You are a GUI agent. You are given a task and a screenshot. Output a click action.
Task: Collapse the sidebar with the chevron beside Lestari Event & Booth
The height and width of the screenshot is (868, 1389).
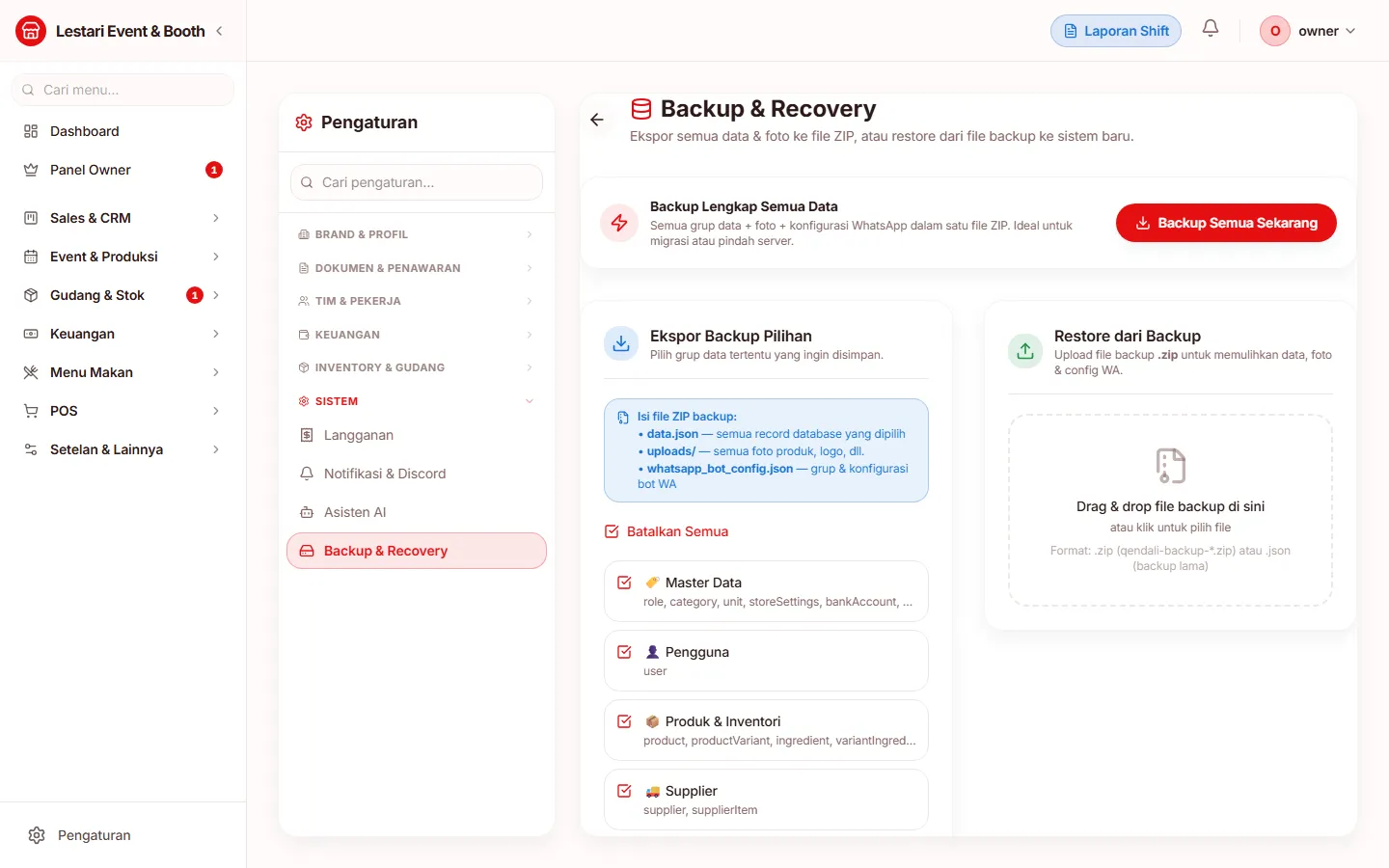219,31
